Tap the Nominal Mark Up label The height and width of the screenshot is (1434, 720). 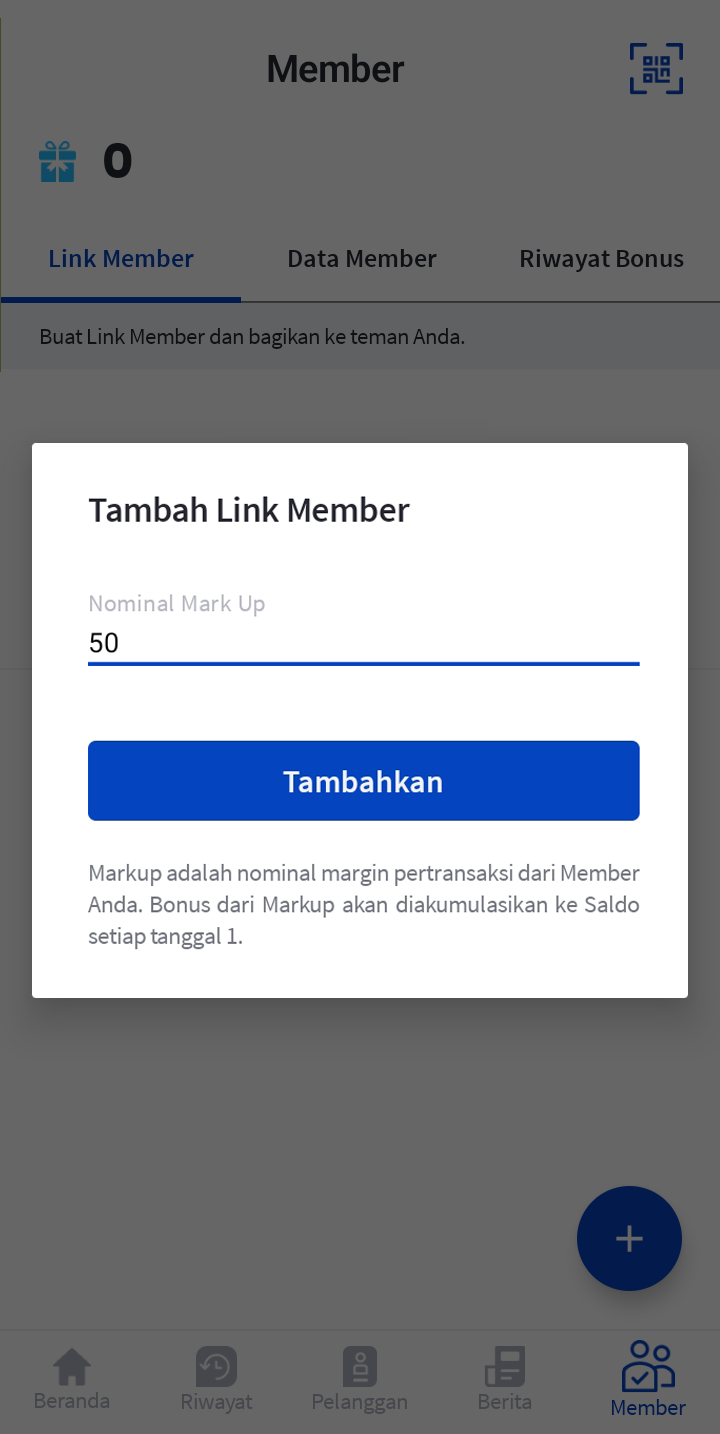[177, 604]
